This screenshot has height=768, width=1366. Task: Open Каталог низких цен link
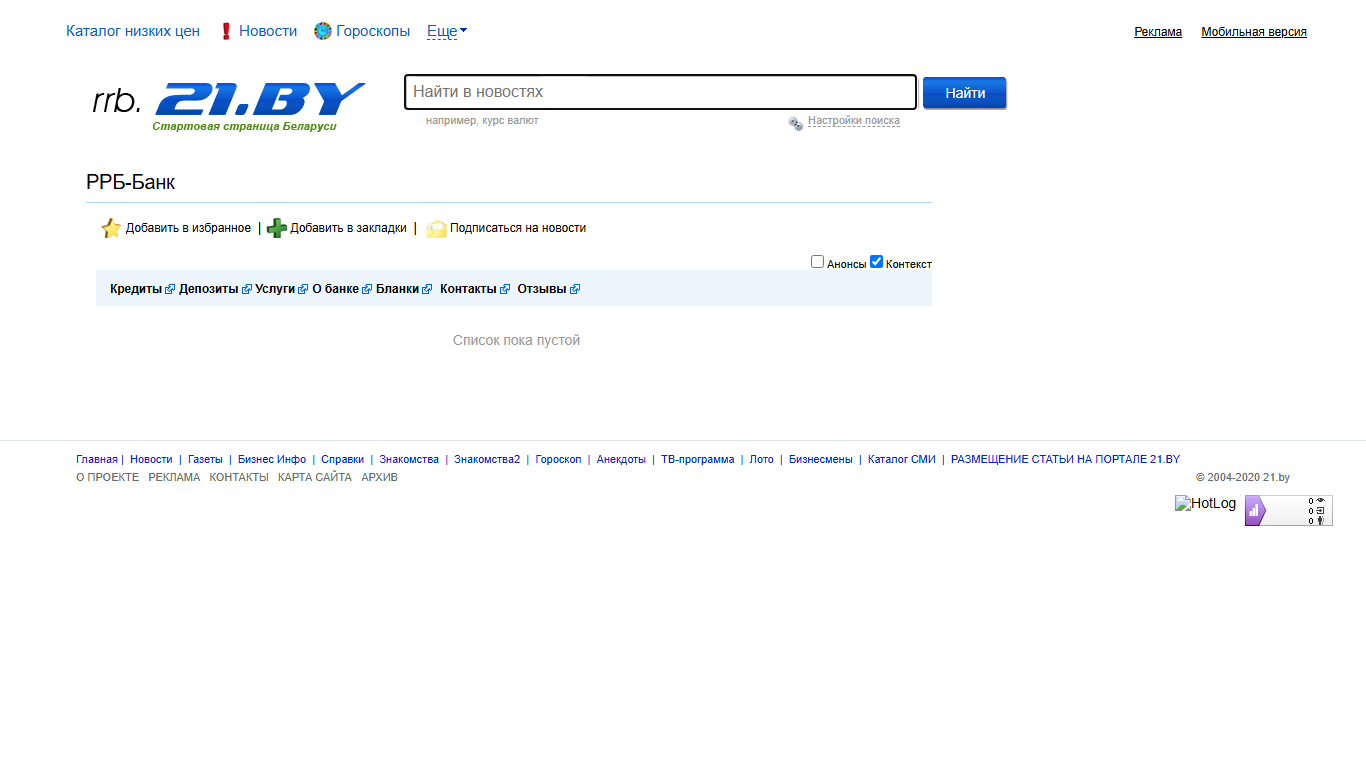click(x=133, y=31)
